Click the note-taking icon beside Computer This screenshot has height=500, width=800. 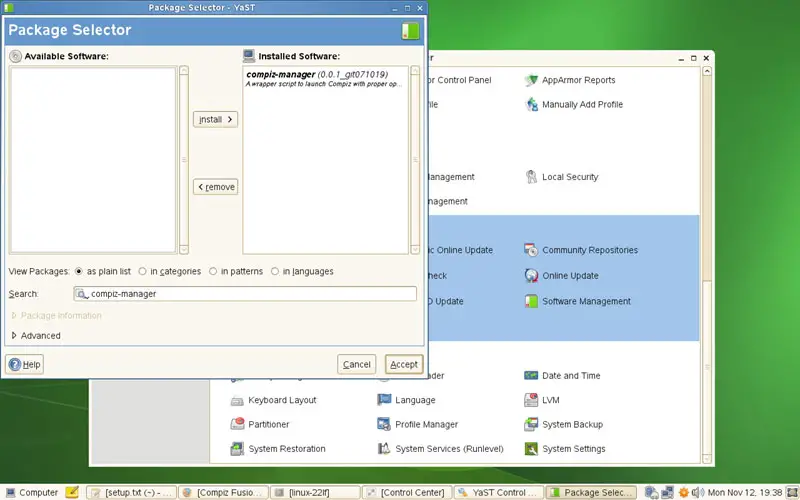click(72, 492)
